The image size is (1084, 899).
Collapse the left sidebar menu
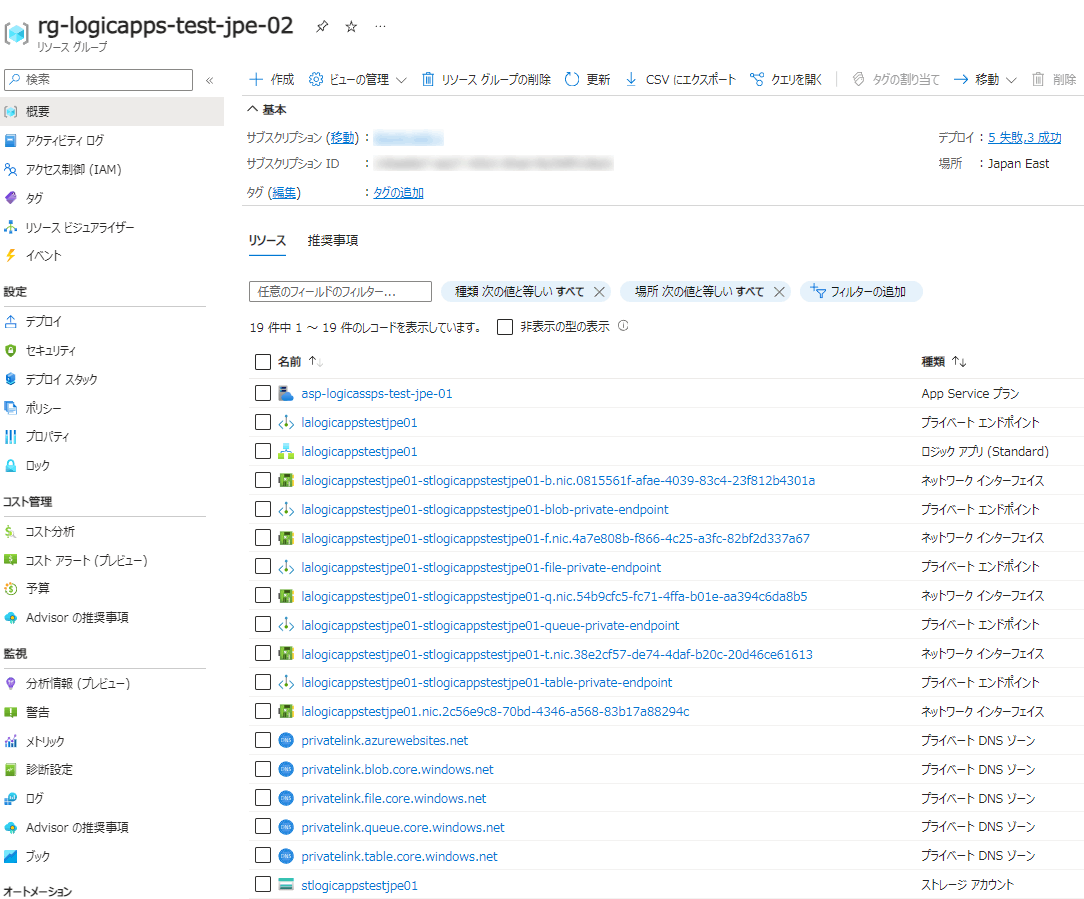pyautogui.click(x=209, y=80)
